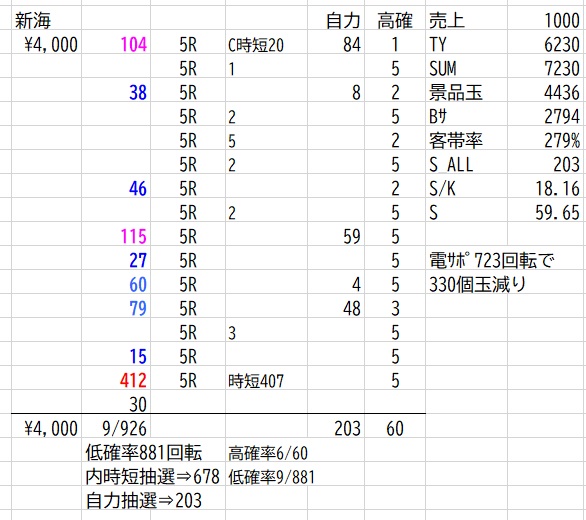This screenshot has height=520, width=586.
Task: Select the 自力抽選⇒203 cell
Action: point(144,500)
